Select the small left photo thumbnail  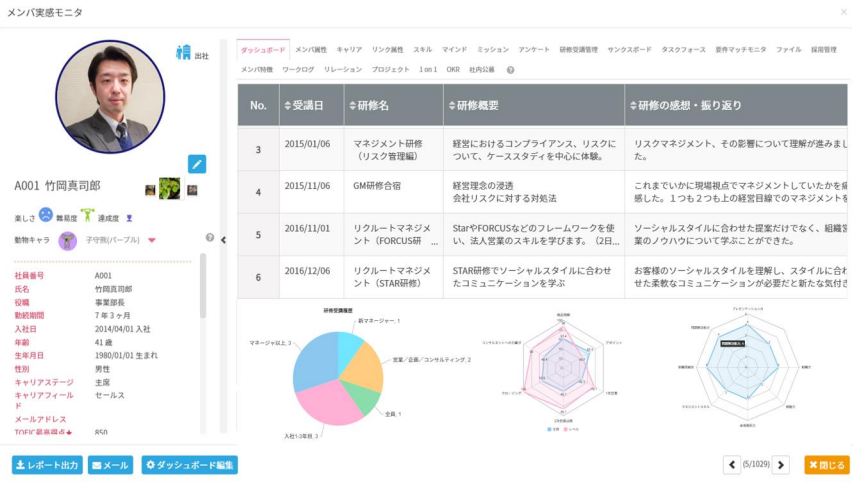point(150,190)
